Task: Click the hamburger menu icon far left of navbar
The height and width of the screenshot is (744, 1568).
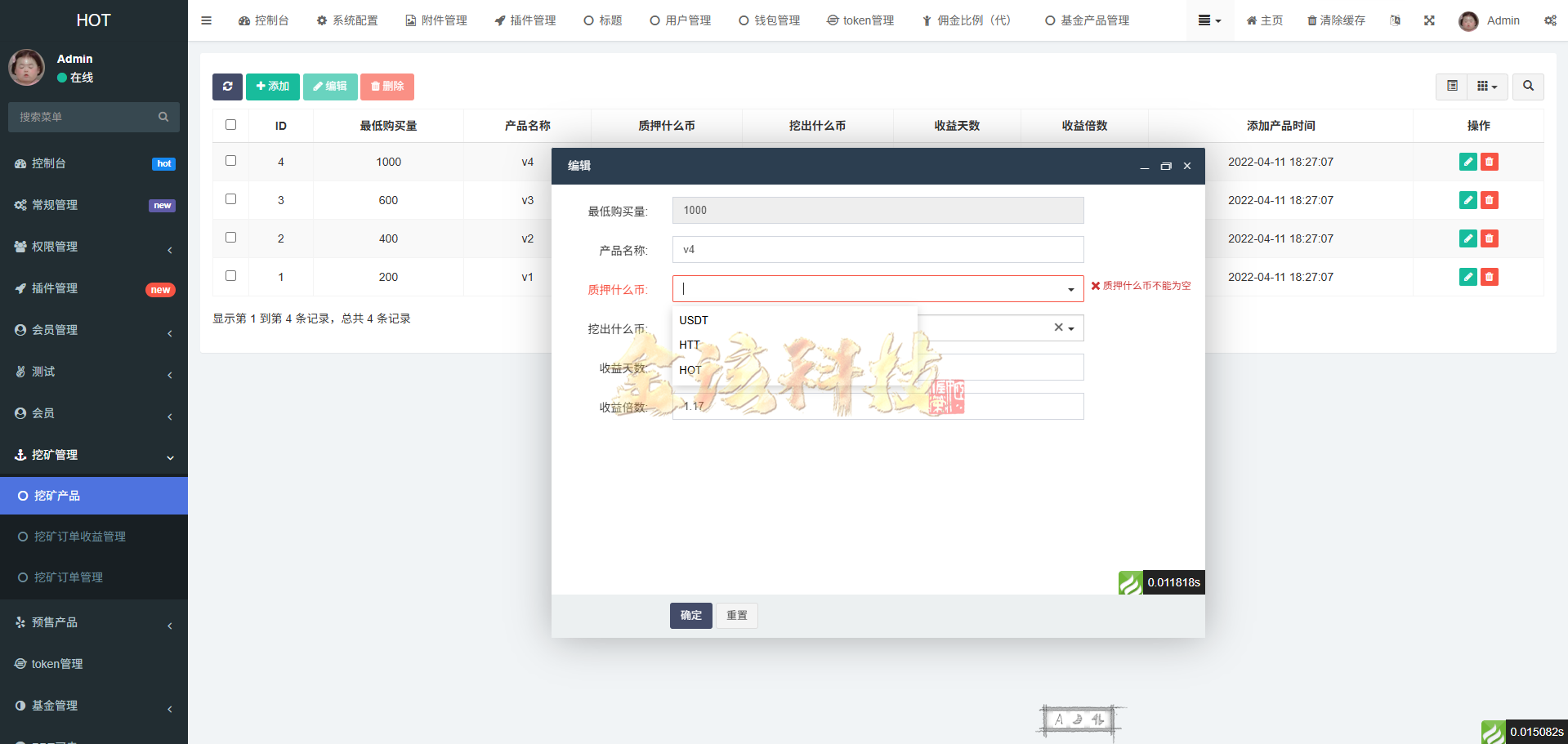Action: [206, 20]
